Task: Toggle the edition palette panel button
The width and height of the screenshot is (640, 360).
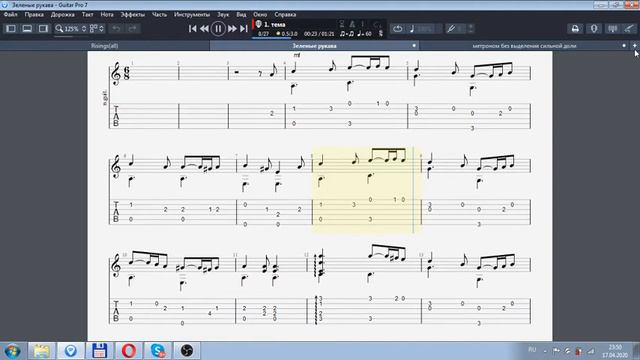Action: 11,29
